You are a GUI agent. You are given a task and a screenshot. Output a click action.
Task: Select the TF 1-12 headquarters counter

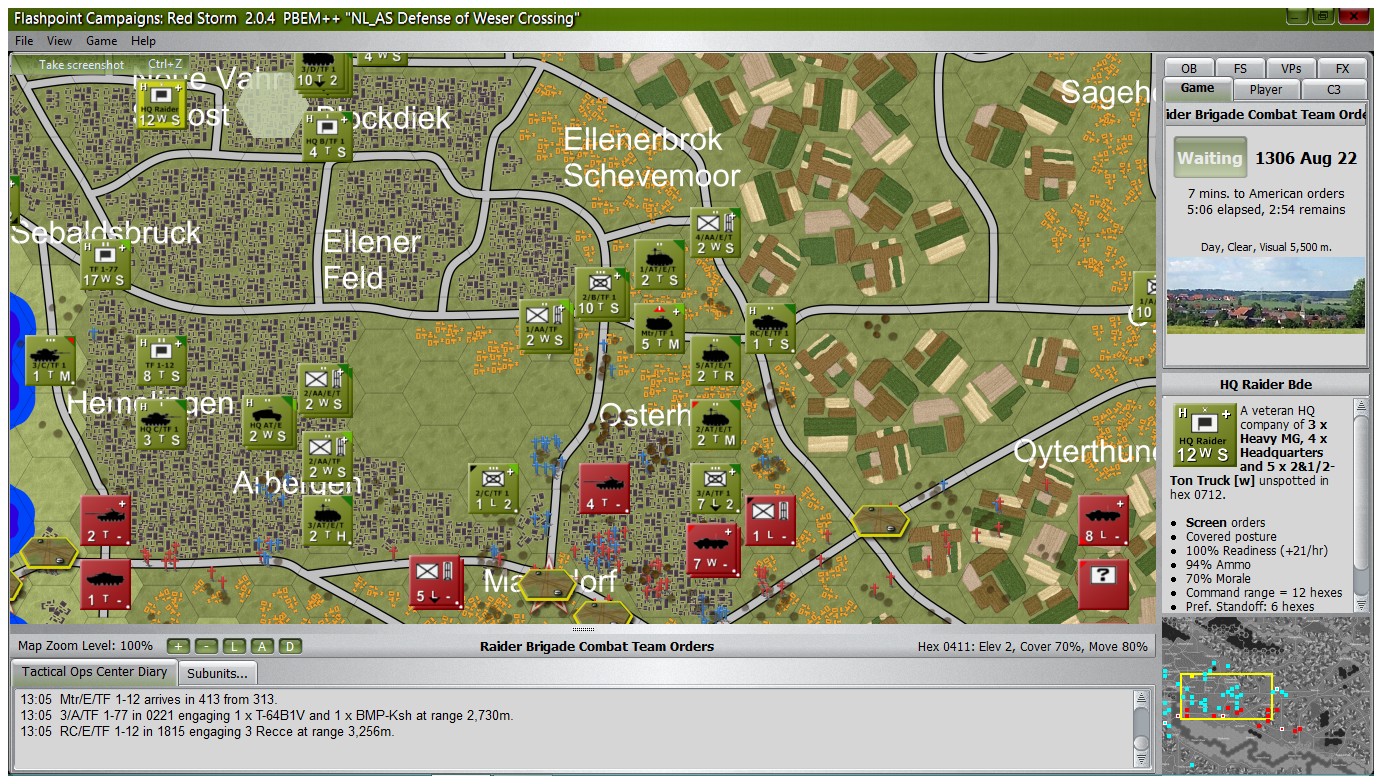[x=161, y=360]
